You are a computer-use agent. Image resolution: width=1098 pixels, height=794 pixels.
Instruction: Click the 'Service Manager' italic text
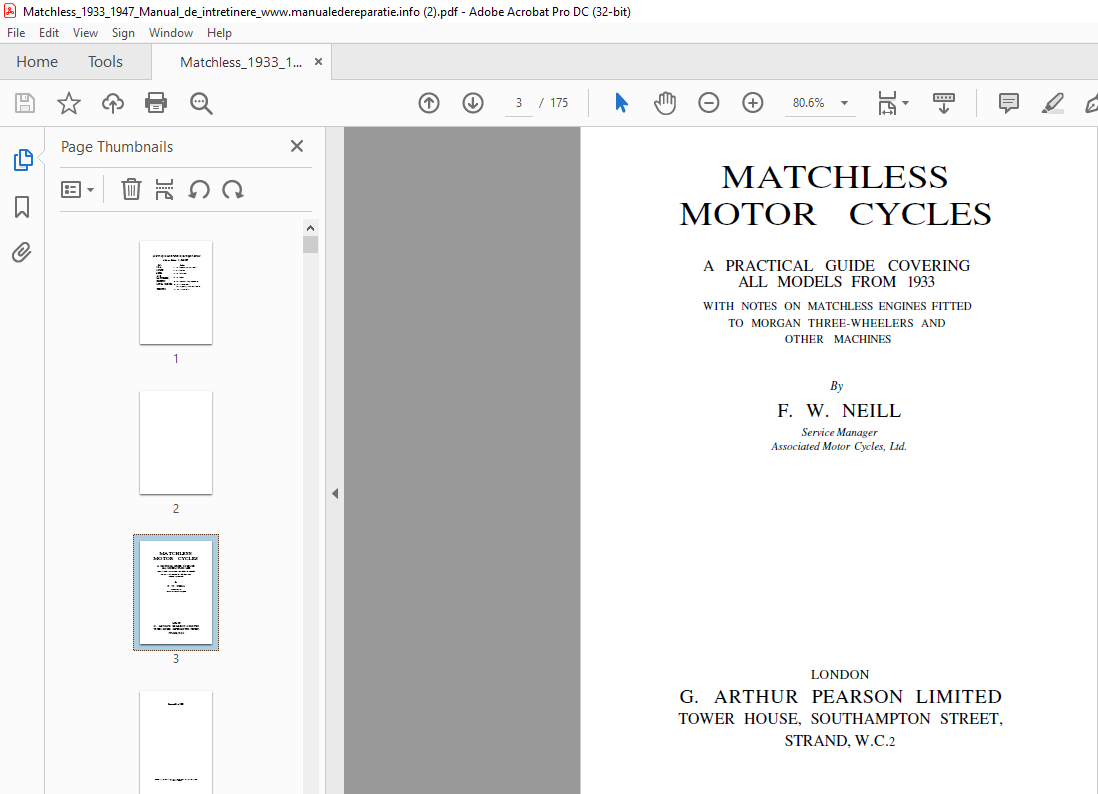point(839,432)
